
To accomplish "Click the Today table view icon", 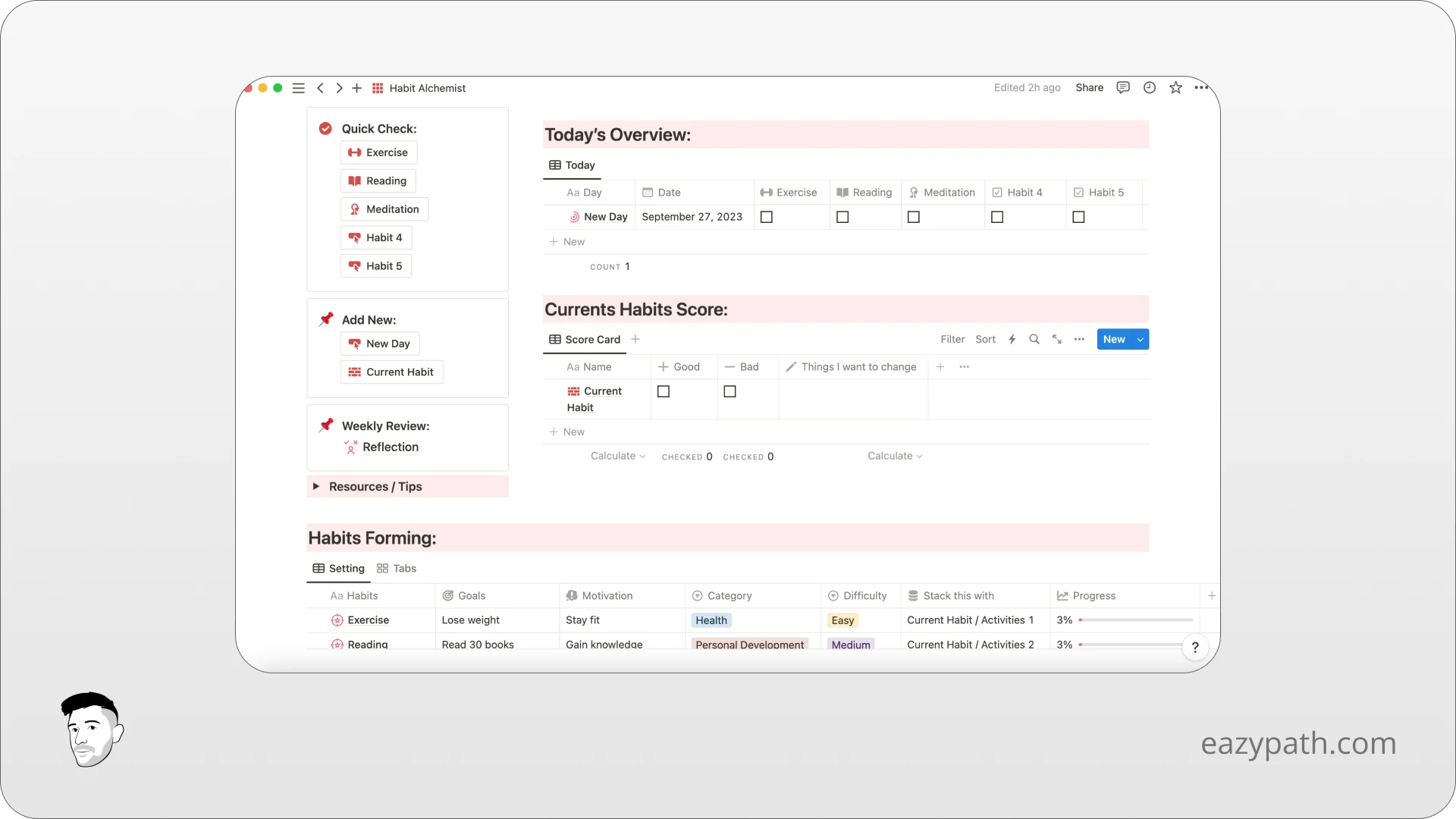I will click(x=555, y=164).
